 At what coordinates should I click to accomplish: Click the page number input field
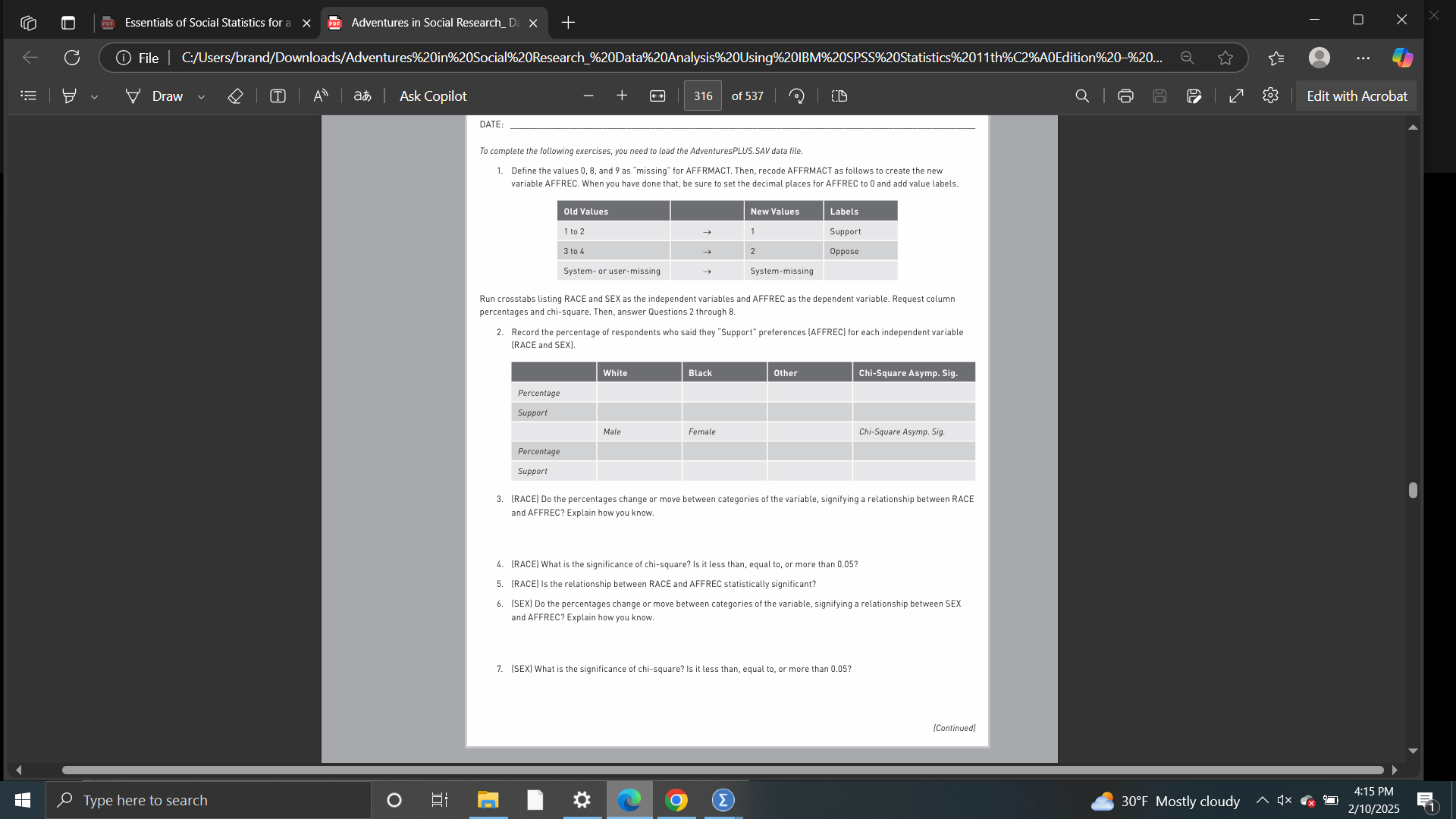[702, 96]
